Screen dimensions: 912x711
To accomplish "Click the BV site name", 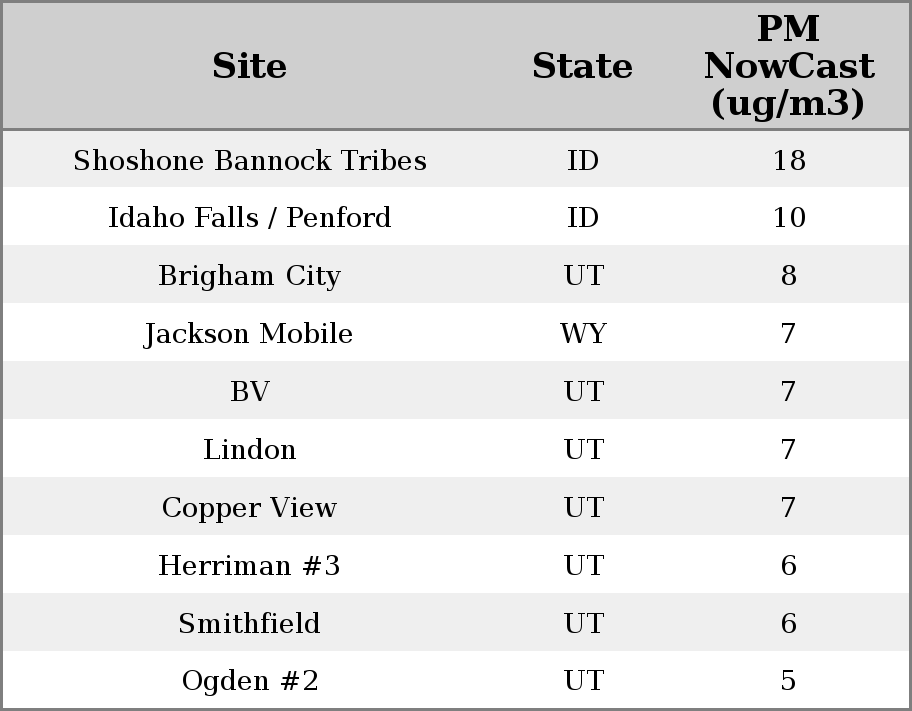I will tap(249, 392).
